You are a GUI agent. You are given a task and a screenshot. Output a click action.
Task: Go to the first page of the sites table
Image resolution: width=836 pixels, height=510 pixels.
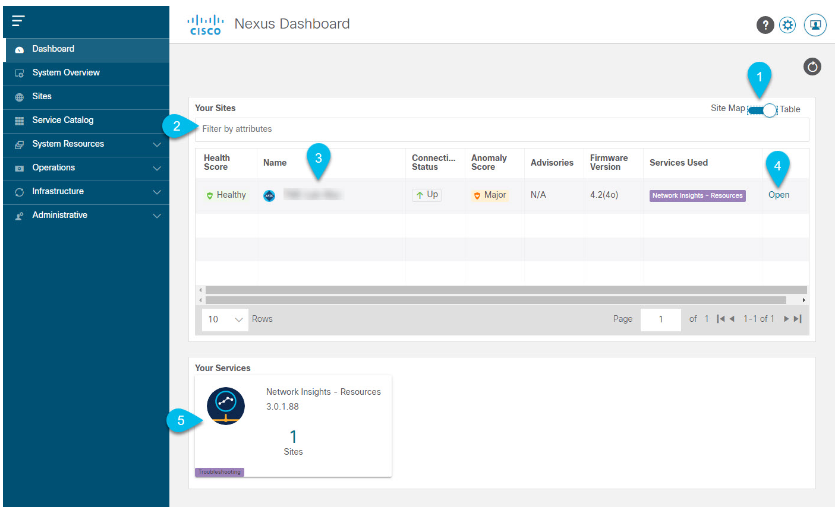click(x=721, y=319)
